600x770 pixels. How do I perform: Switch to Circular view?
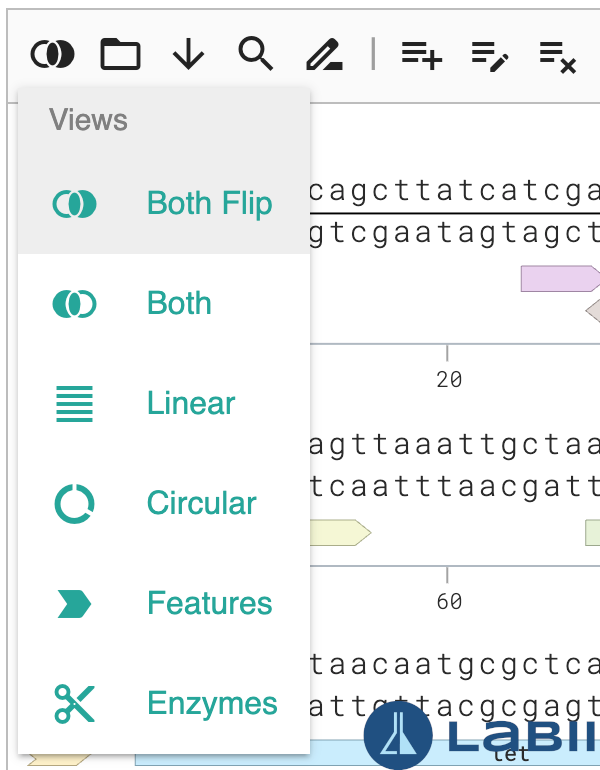(x=201, y=504)
